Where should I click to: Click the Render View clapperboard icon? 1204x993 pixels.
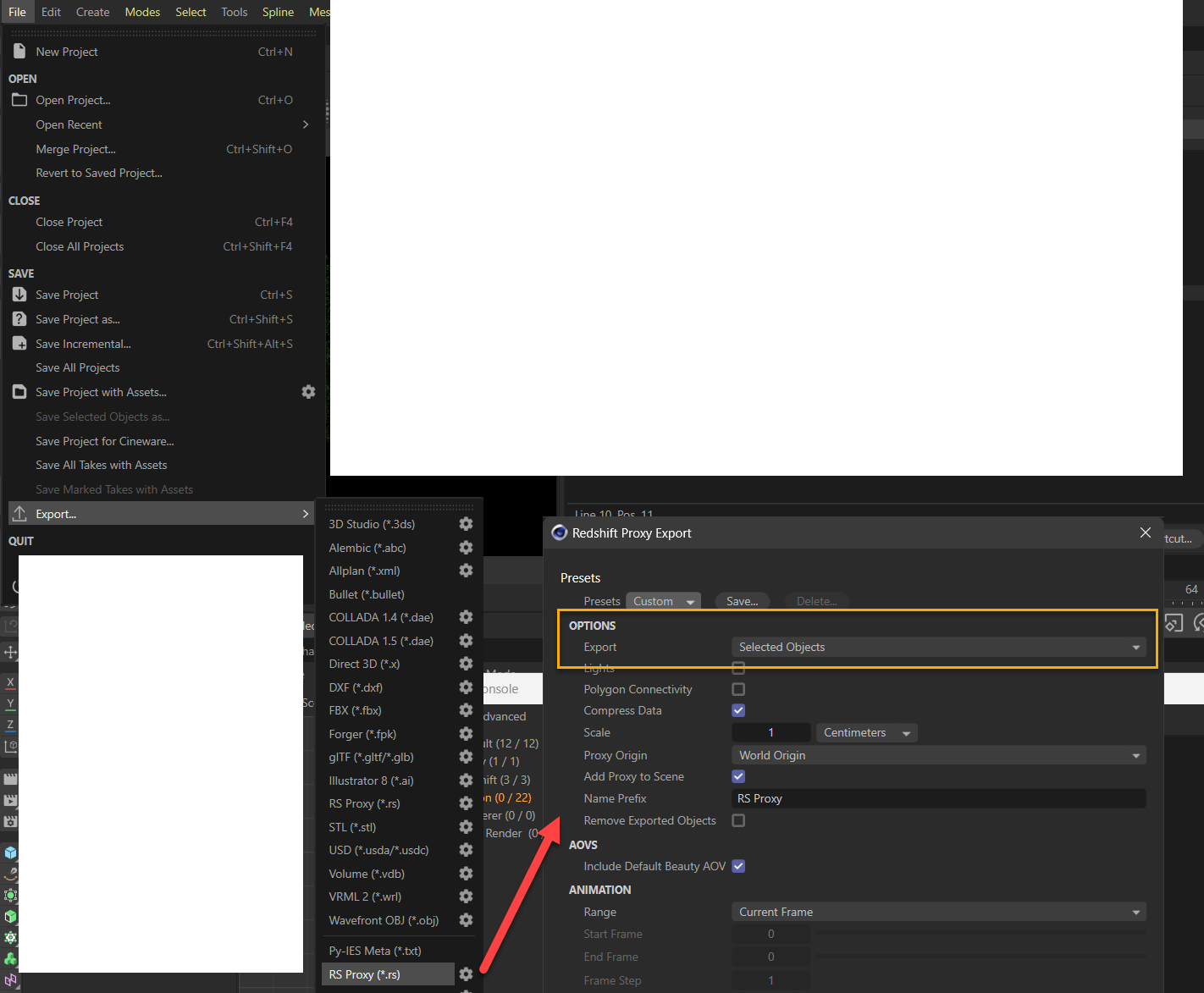coord(10,779)
